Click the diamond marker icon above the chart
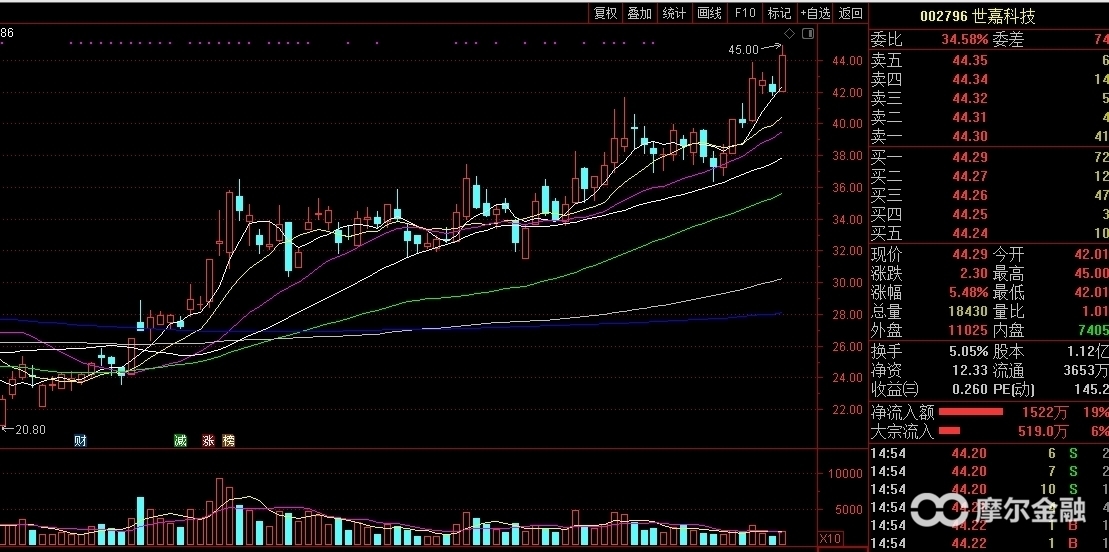Viewport: 1109px width, 552px height. (789, 34)
